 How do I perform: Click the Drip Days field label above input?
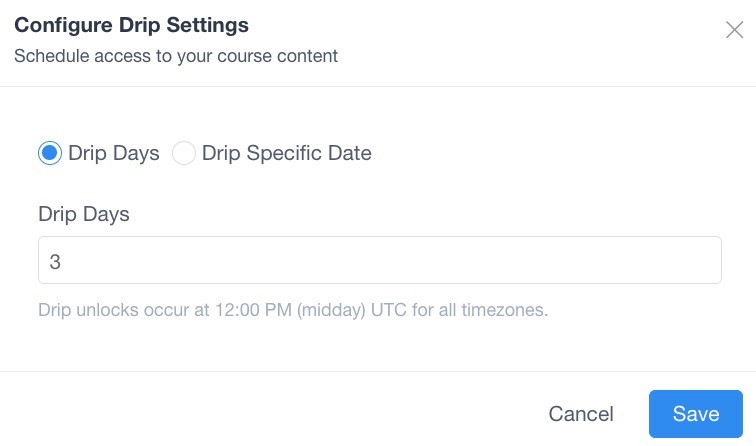coord(84,214)
